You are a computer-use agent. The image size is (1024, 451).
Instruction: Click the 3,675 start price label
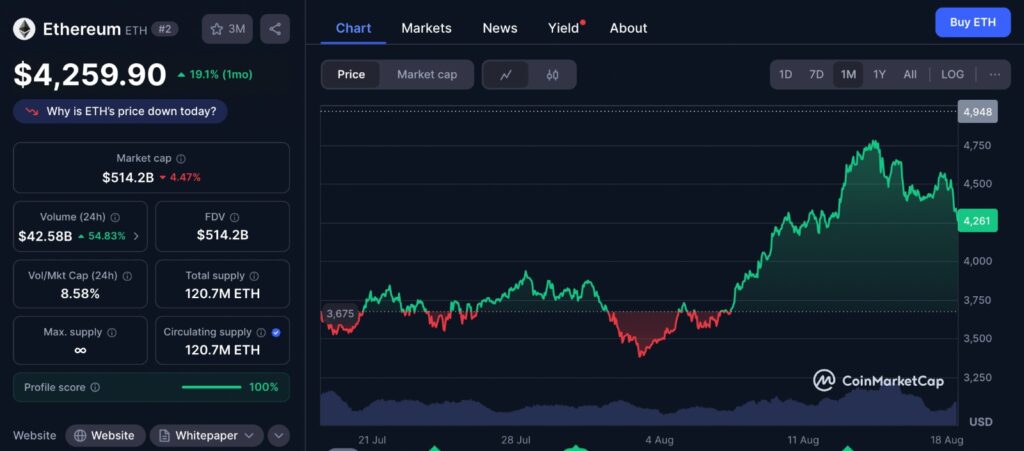[340, 314]
